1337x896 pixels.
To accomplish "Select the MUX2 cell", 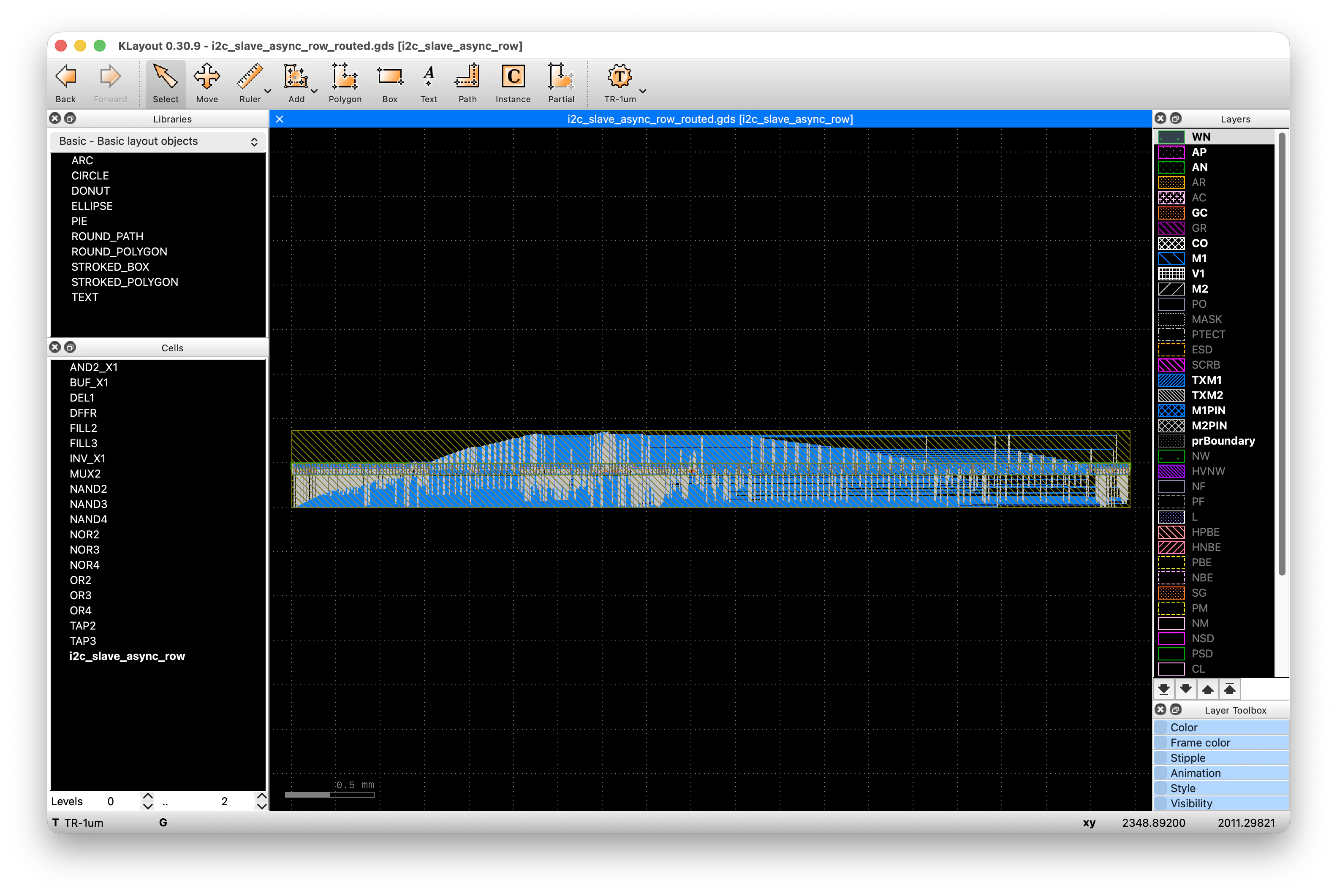I will (85, 474).
